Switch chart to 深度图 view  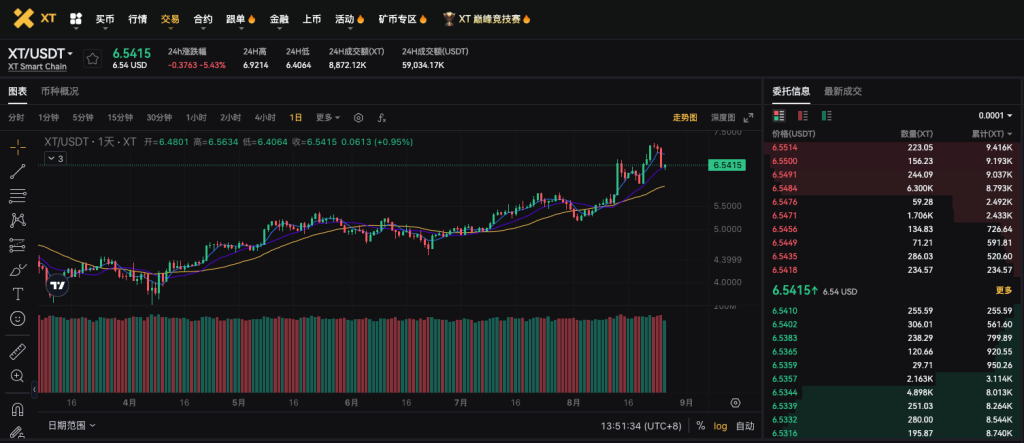click(x=722, y=117)
